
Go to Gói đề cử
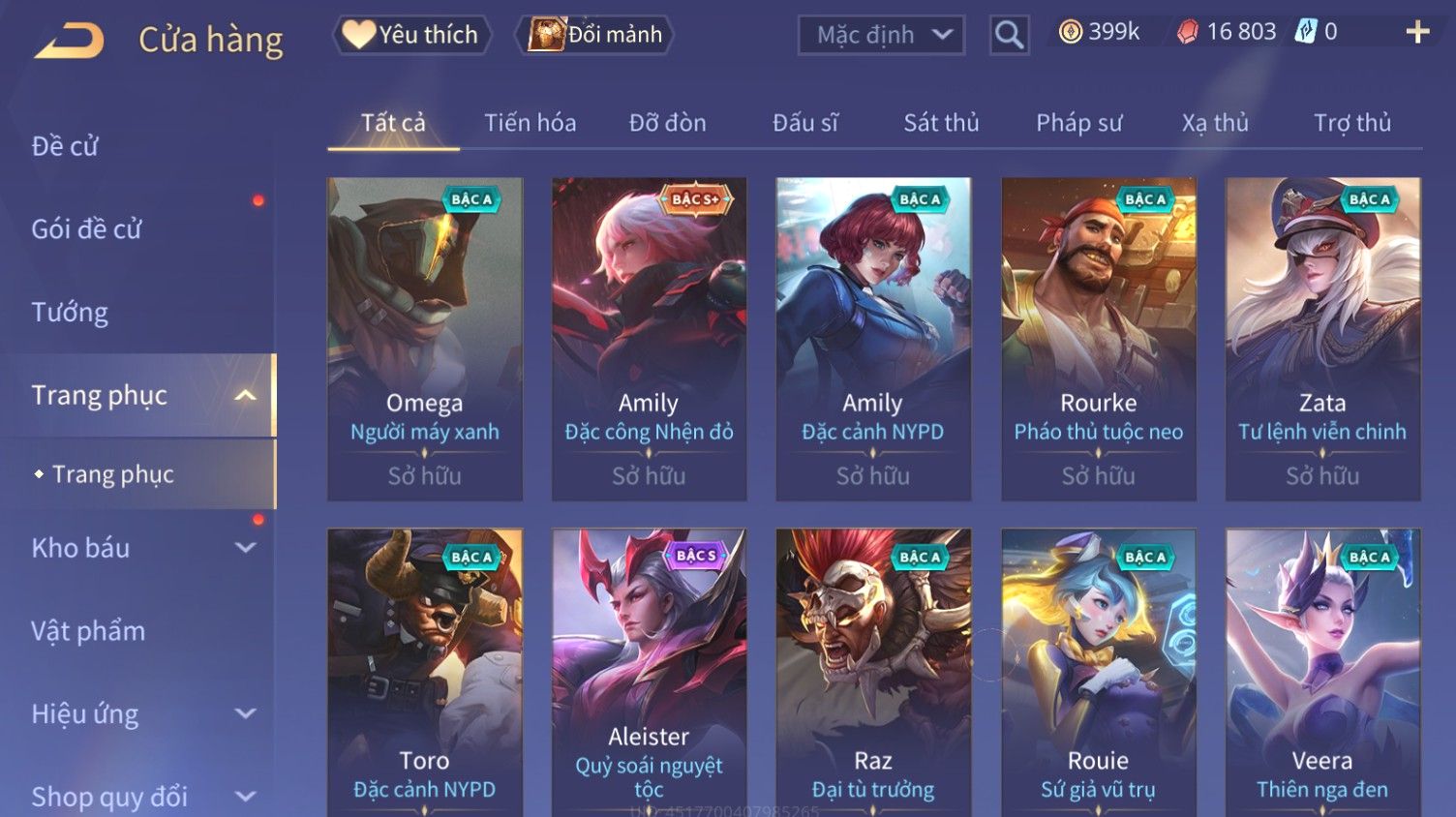pyautogui.click(x=86, y=228)
